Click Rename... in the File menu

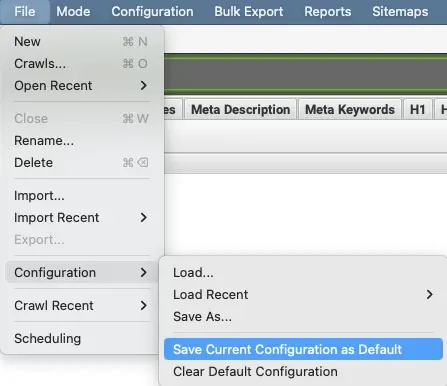[81, 141]
